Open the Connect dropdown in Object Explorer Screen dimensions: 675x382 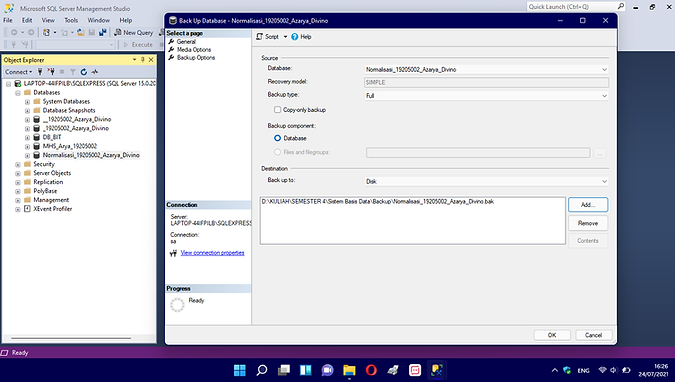click(19, 72)
